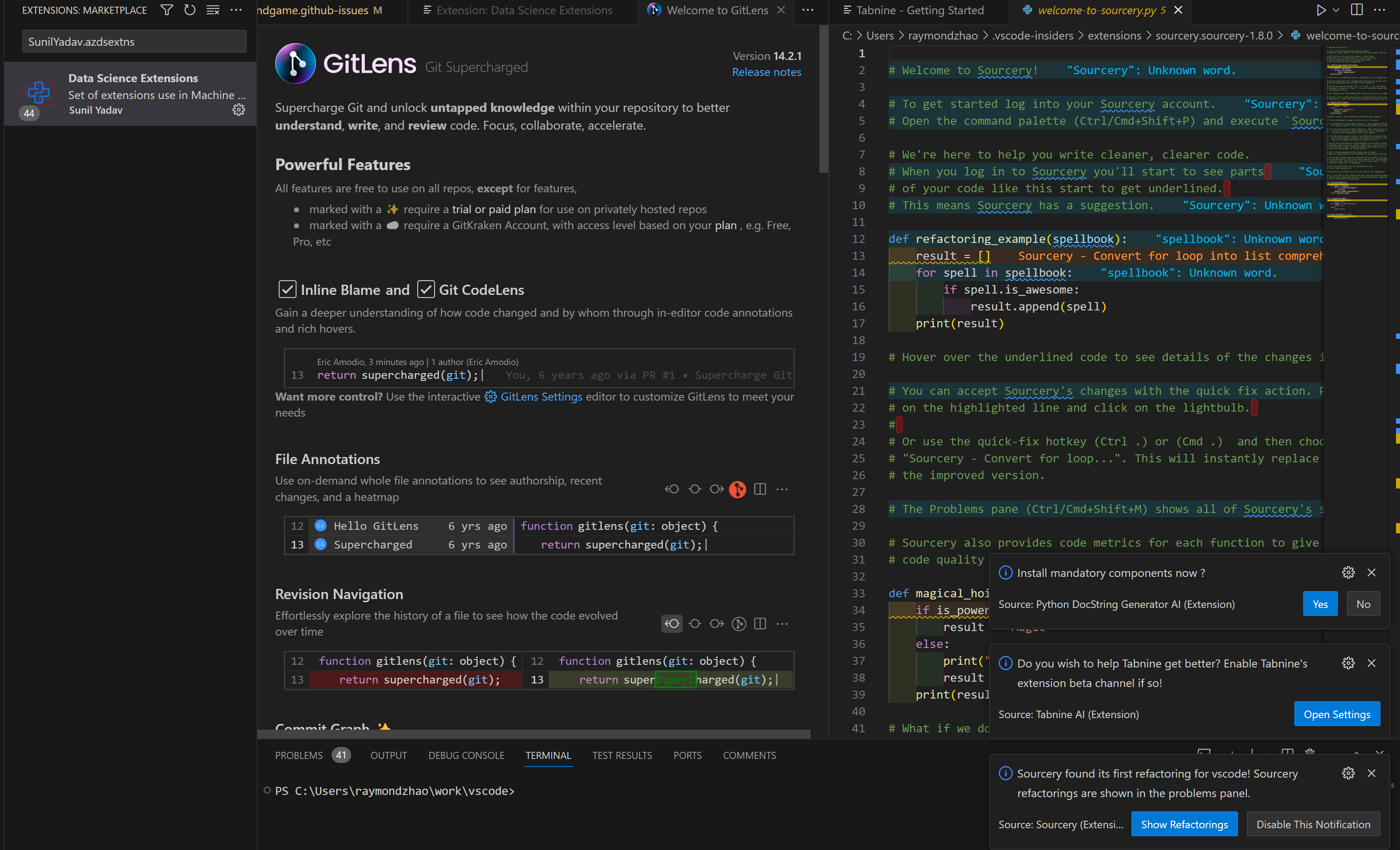
Task: Split the editor using the split icon
Action: 1357,10
